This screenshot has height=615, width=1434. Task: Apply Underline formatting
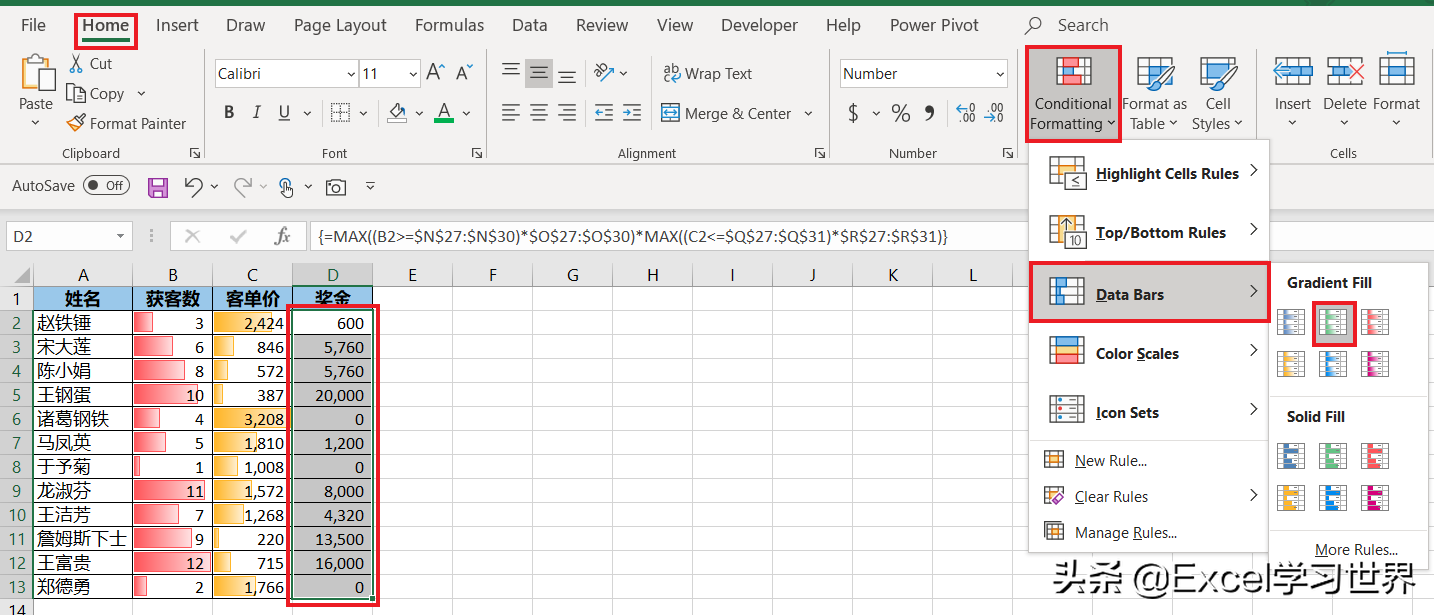[x=283, y=113]
